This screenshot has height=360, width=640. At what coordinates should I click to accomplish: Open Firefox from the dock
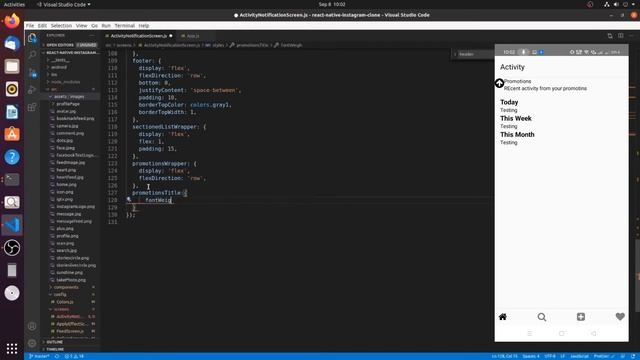[x=12, y=20]
